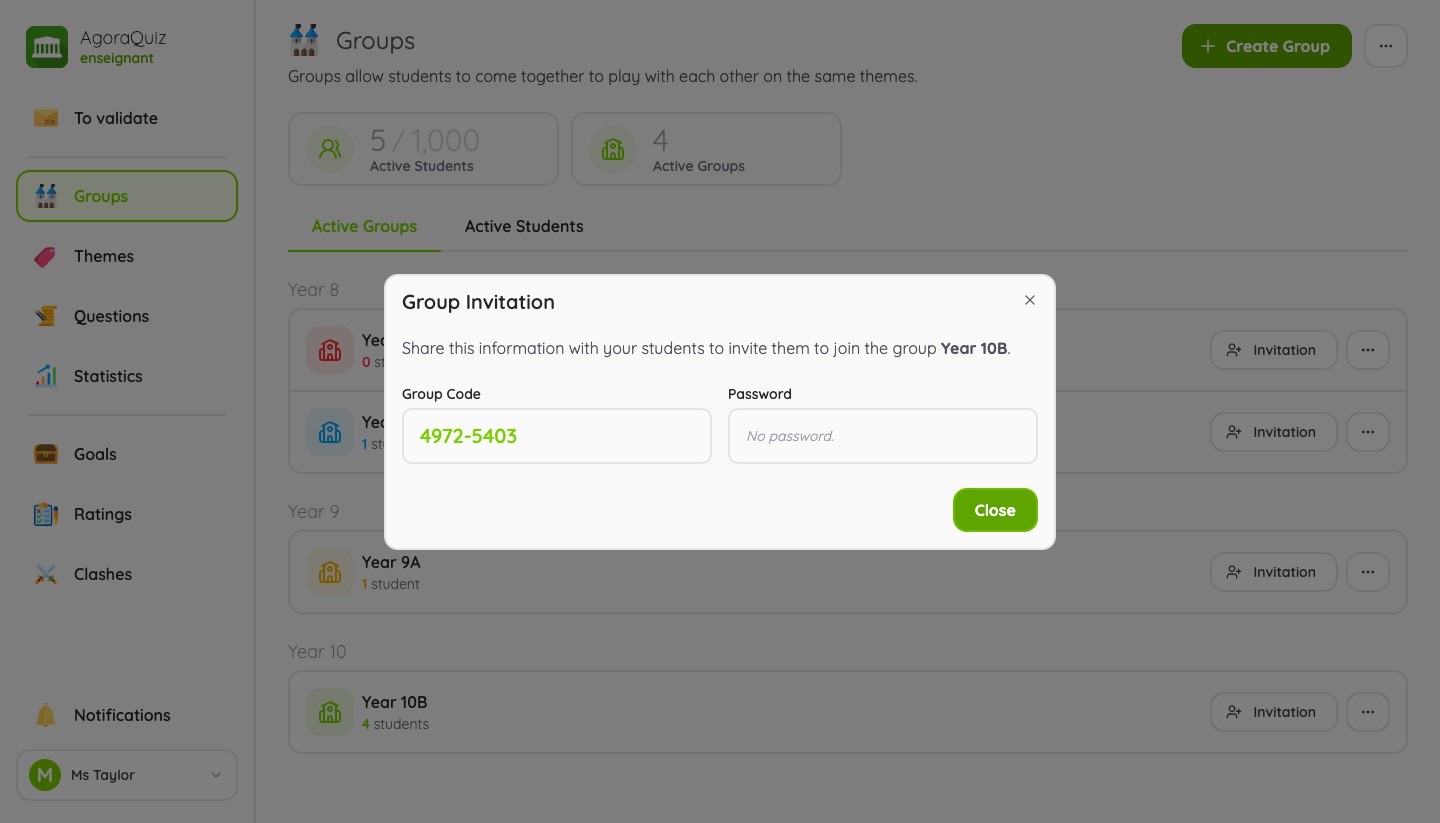Click the green Close button in the dialog

(995, 510)
